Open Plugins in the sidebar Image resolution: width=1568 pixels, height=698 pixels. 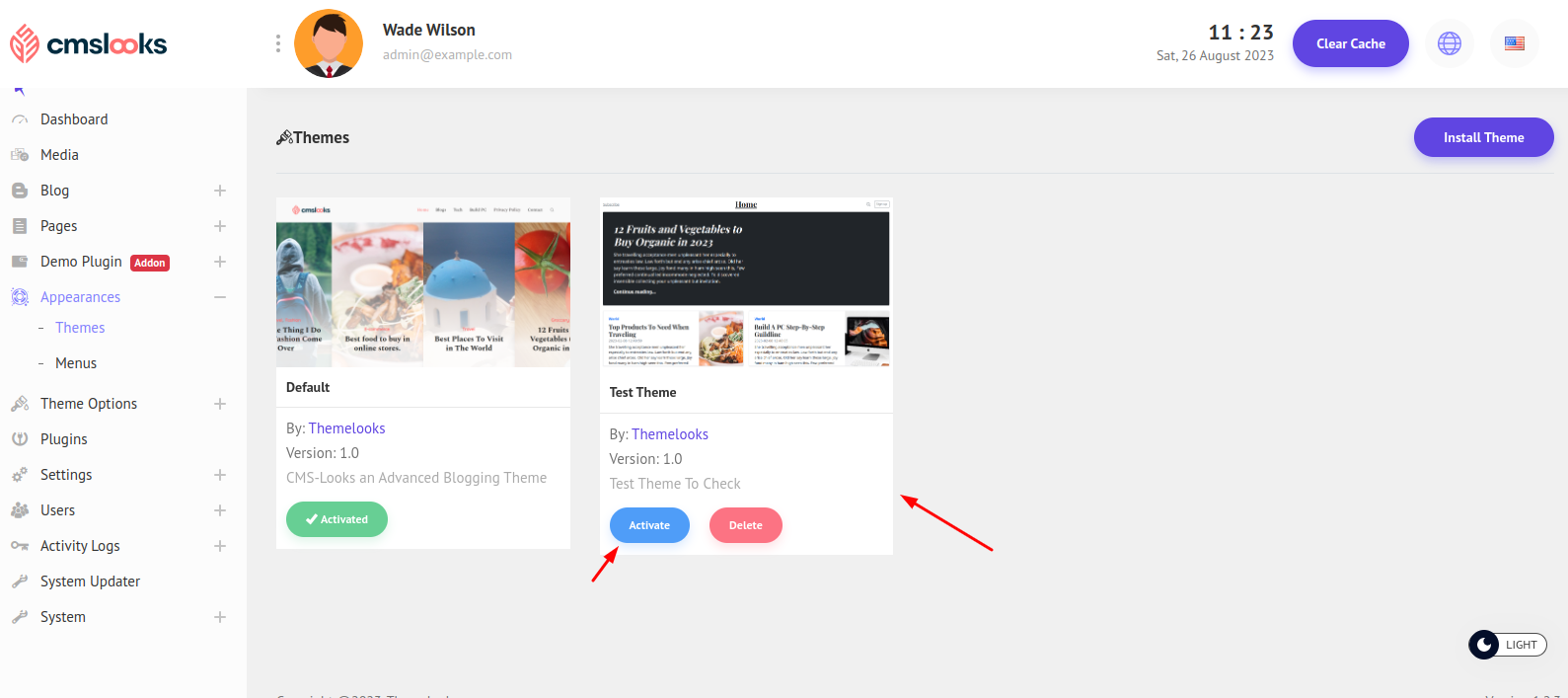click(64, 439)
